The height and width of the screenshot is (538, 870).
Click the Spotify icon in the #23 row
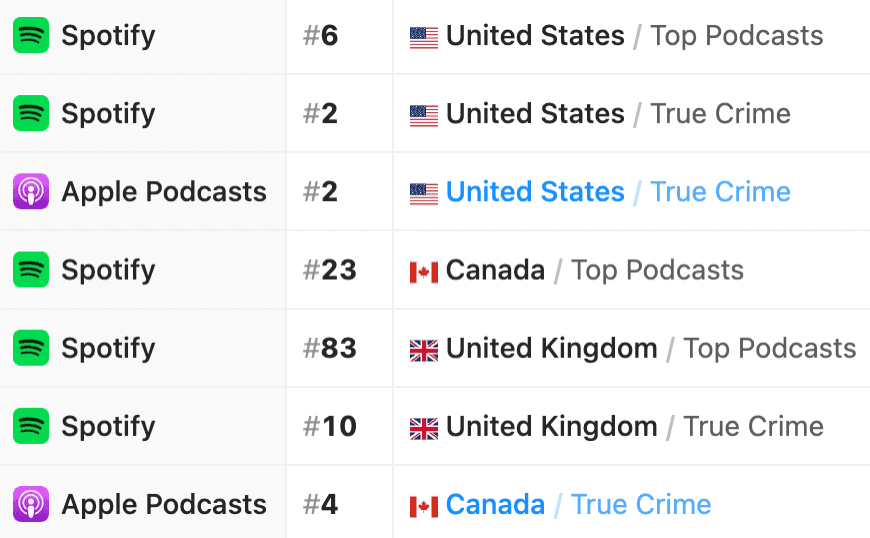click(x=31, y=270)
